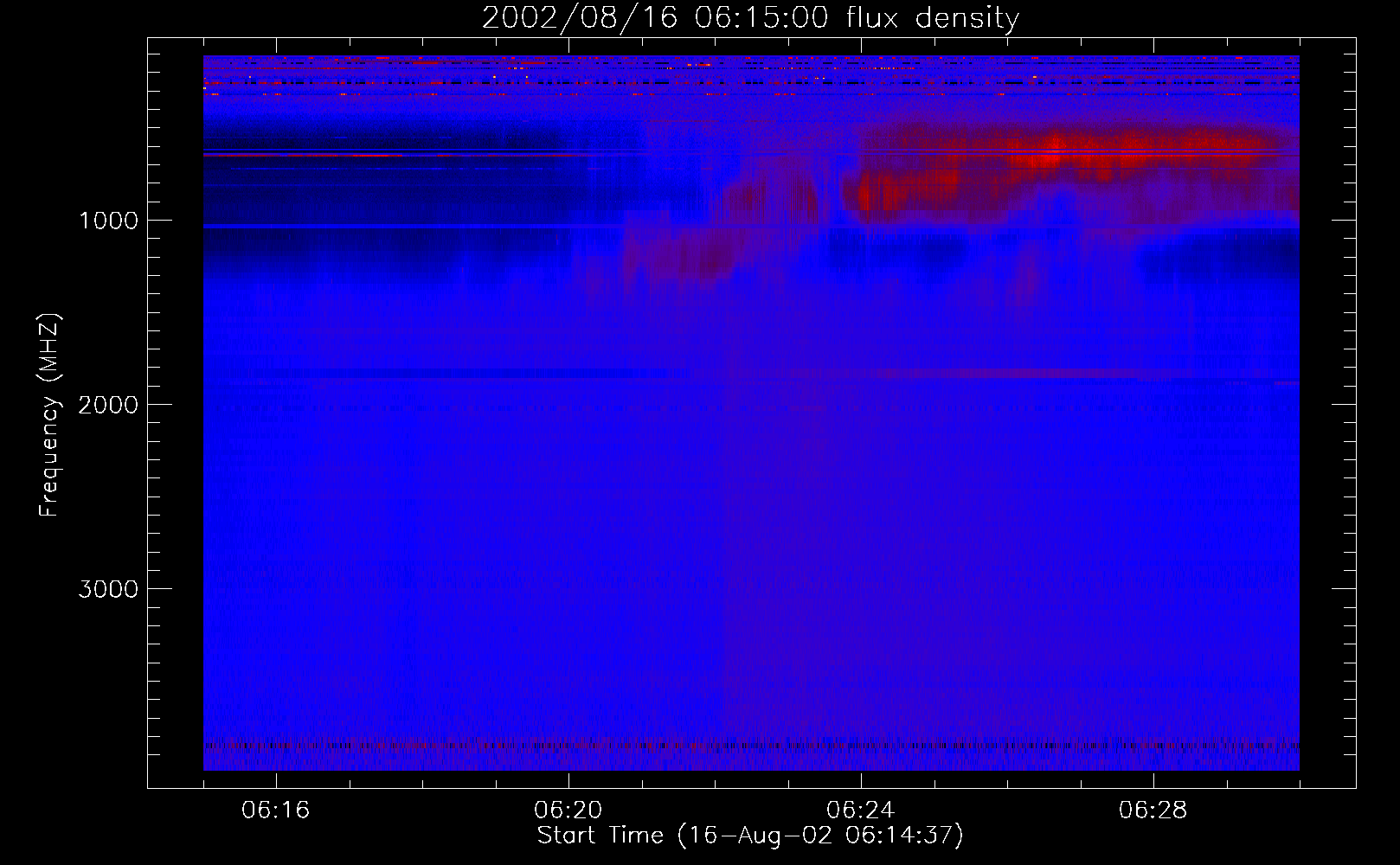Screen dimensions: 1400x865
Task: Select the 'Frequency (MHZ)' y-axis label
Action: (49, 415)
